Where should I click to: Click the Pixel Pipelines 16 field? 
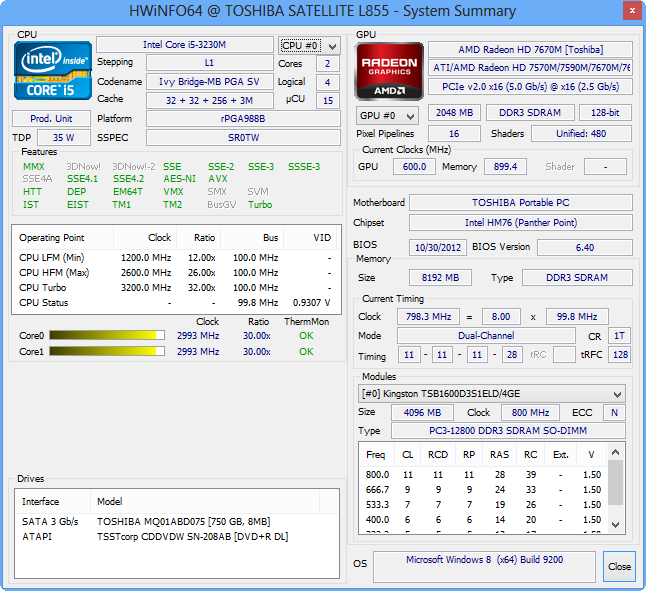(x=454, y=133)
